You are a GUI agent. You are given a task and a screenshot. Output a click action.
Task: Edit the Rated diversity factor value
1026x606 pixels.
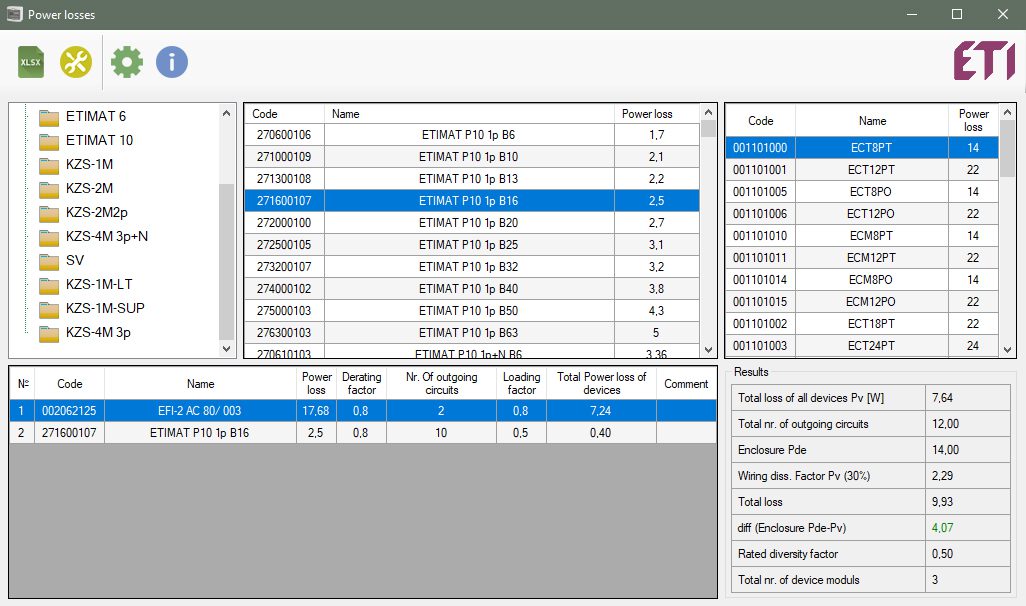(969, 554)
